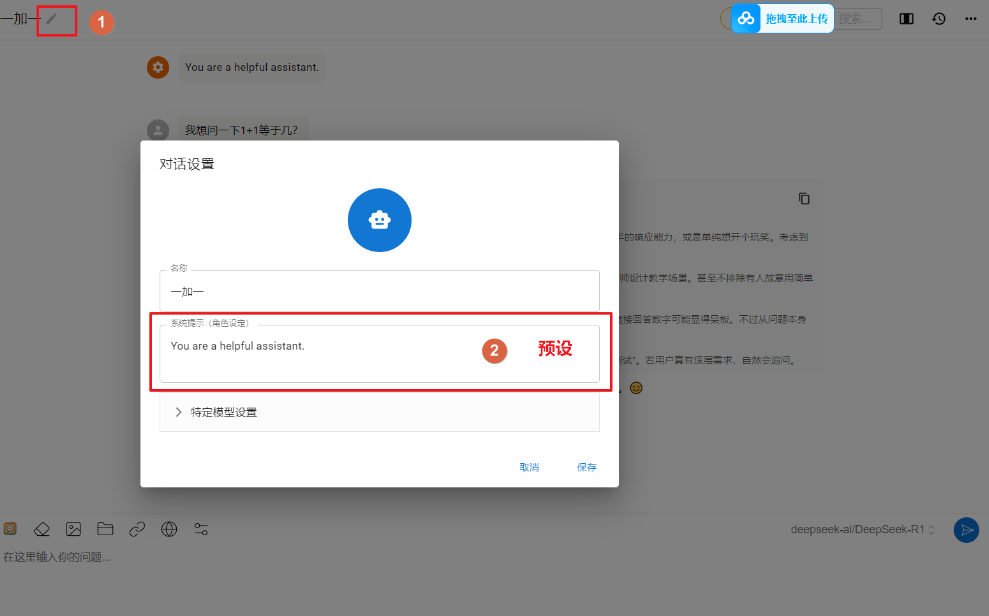Viewport: 989px width, 616px height.
Task: Open the three-dot more options menu
Action: 971,19
